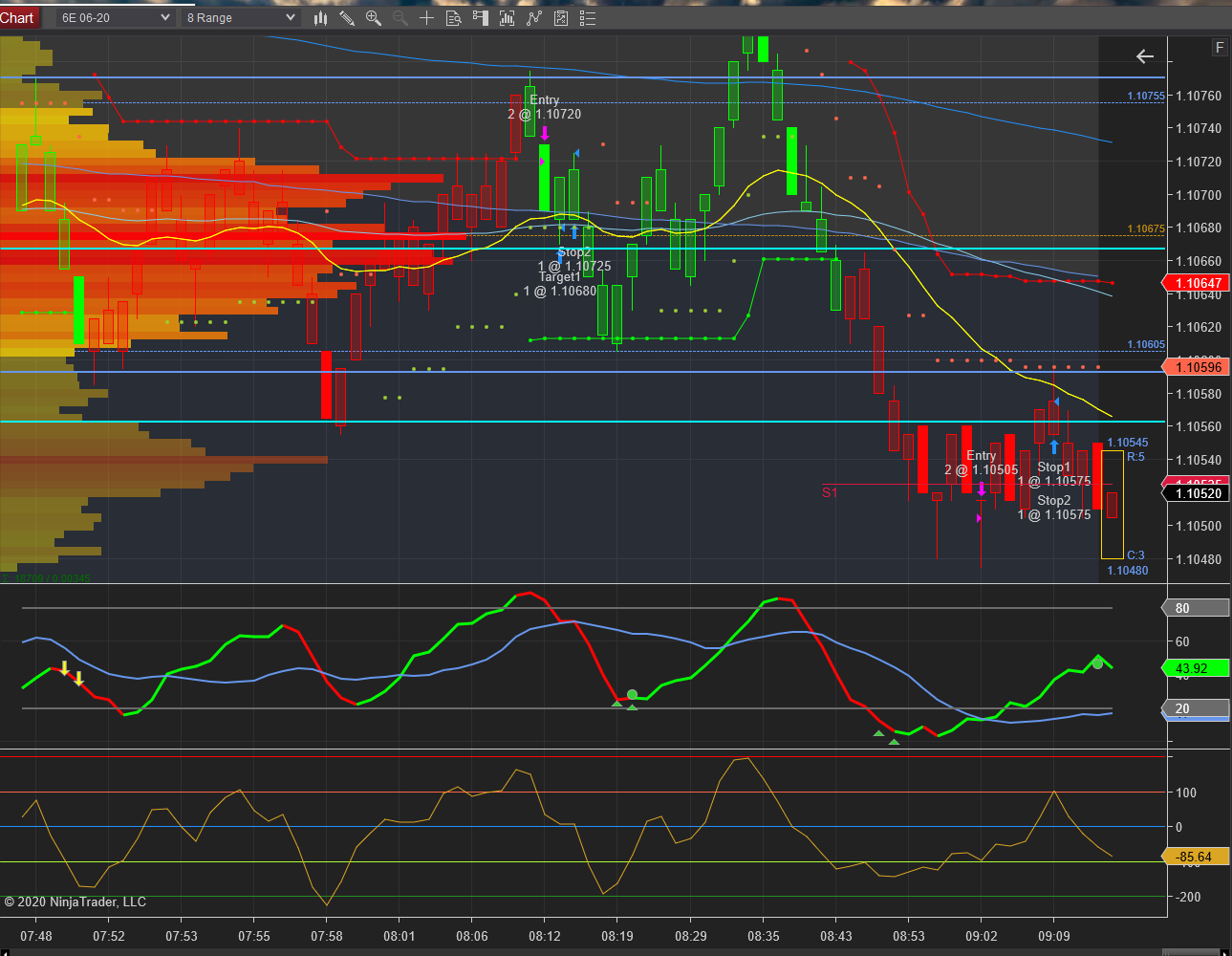Click the zoom out magnifier
1232x956 pixels.
[400, 18]
